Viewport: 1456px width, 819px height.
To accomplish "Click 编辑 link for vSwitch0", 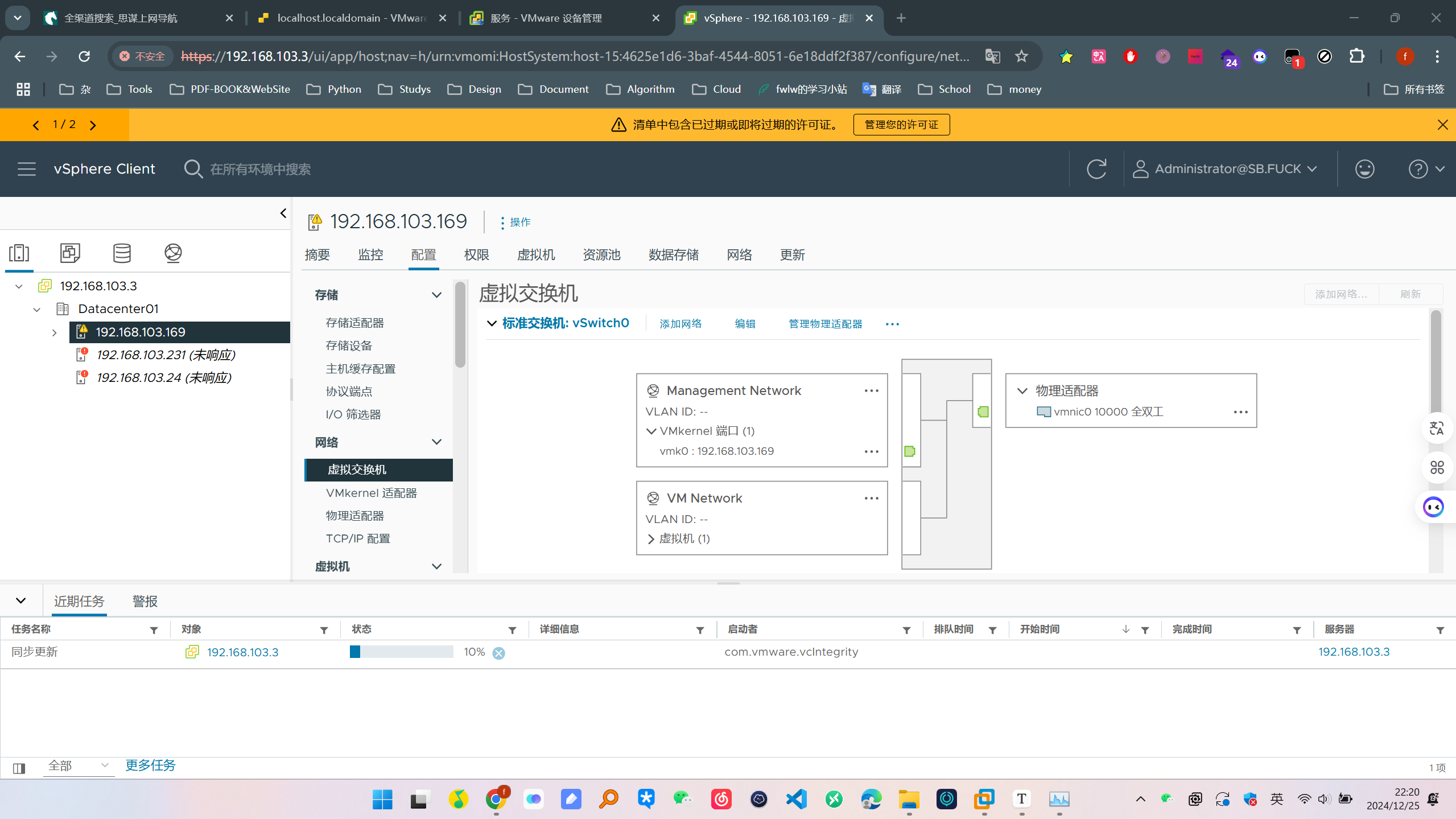I will pyautogui.click(x=745, y=324).
